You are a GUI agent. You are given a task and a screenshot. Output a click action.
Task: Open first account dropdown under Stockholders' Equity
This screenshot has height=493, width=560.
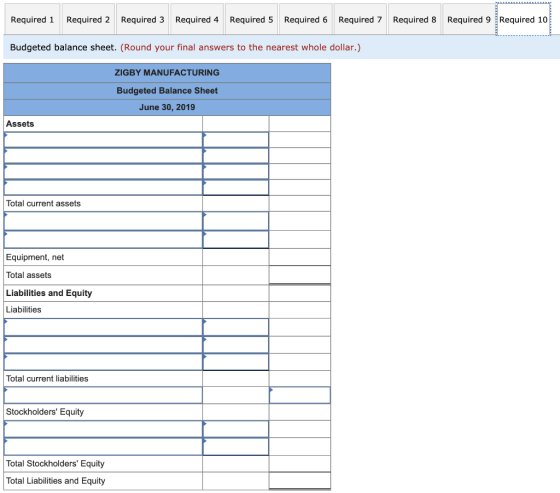(103, 429)
